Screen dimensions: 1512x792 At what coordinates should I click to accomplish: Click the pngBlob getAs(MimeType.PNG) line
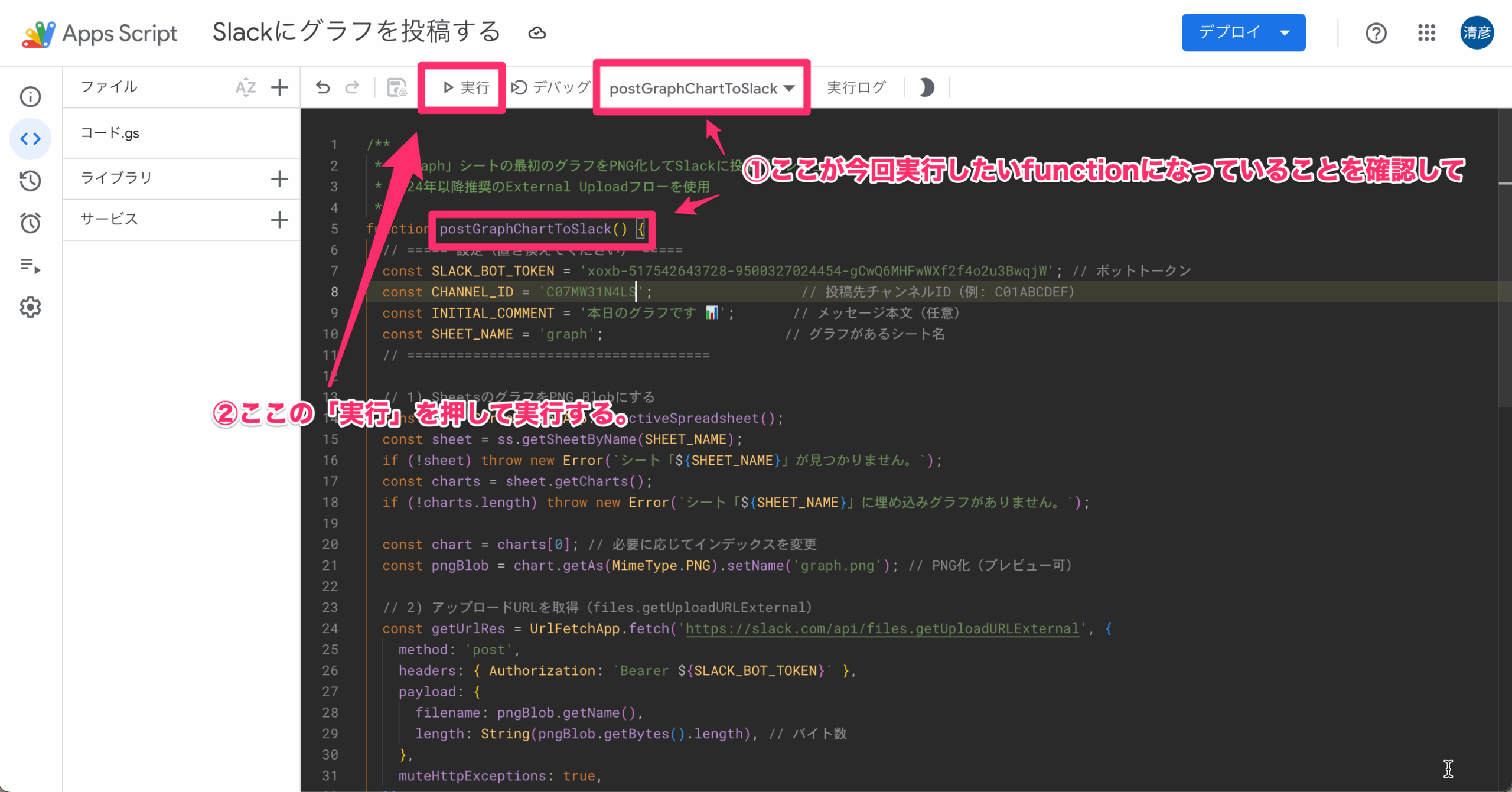726,565
